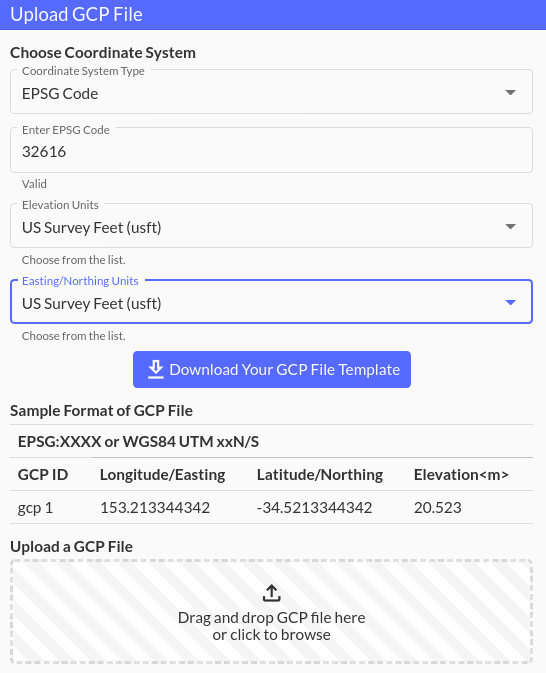Select the EPSG Code value in type selector
This screenshot has width=546, height=673.
(x=60, y=94)
